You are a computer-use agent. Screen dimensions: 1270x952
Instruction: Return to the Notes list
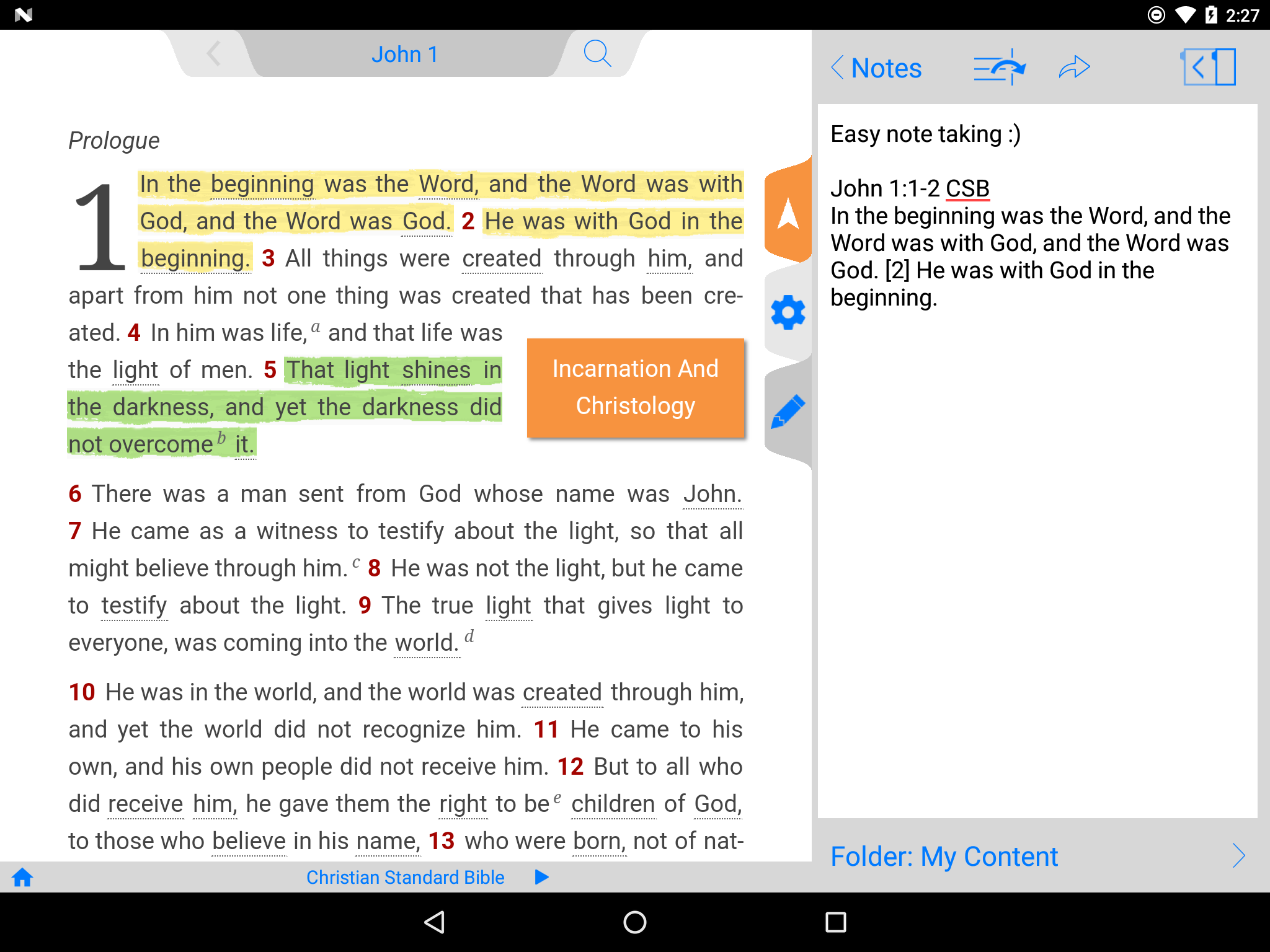pyautogui.click(x=876, y=68)
